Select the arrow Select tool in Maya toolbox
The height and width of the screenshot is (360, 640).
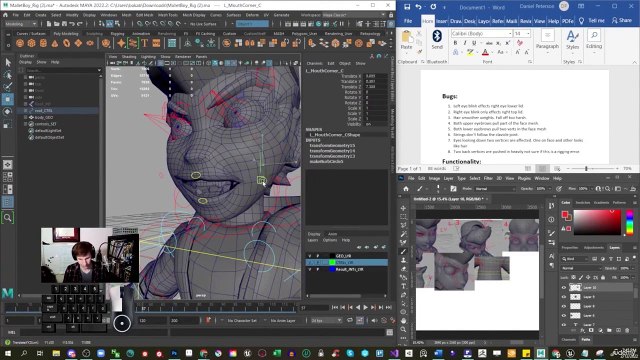pyautogui.click(x=8, y=62)
